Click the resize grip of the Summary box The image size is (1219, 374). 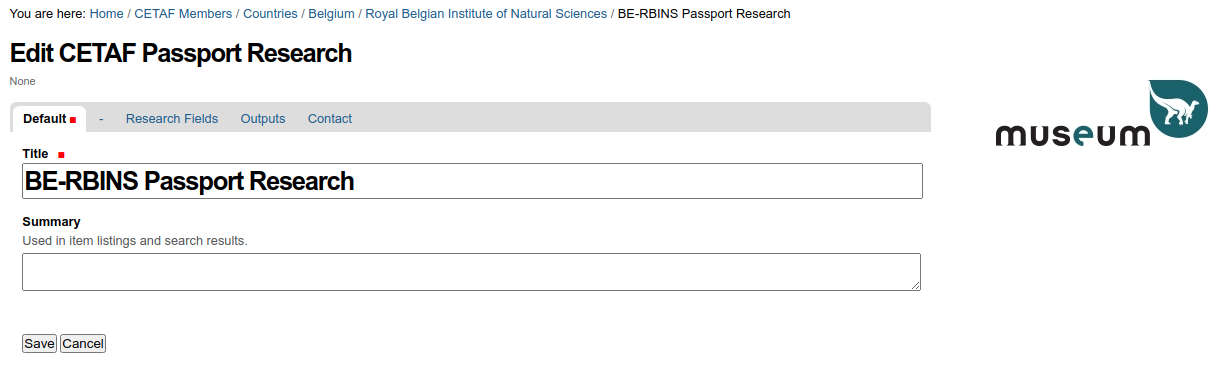click(915, 285)
